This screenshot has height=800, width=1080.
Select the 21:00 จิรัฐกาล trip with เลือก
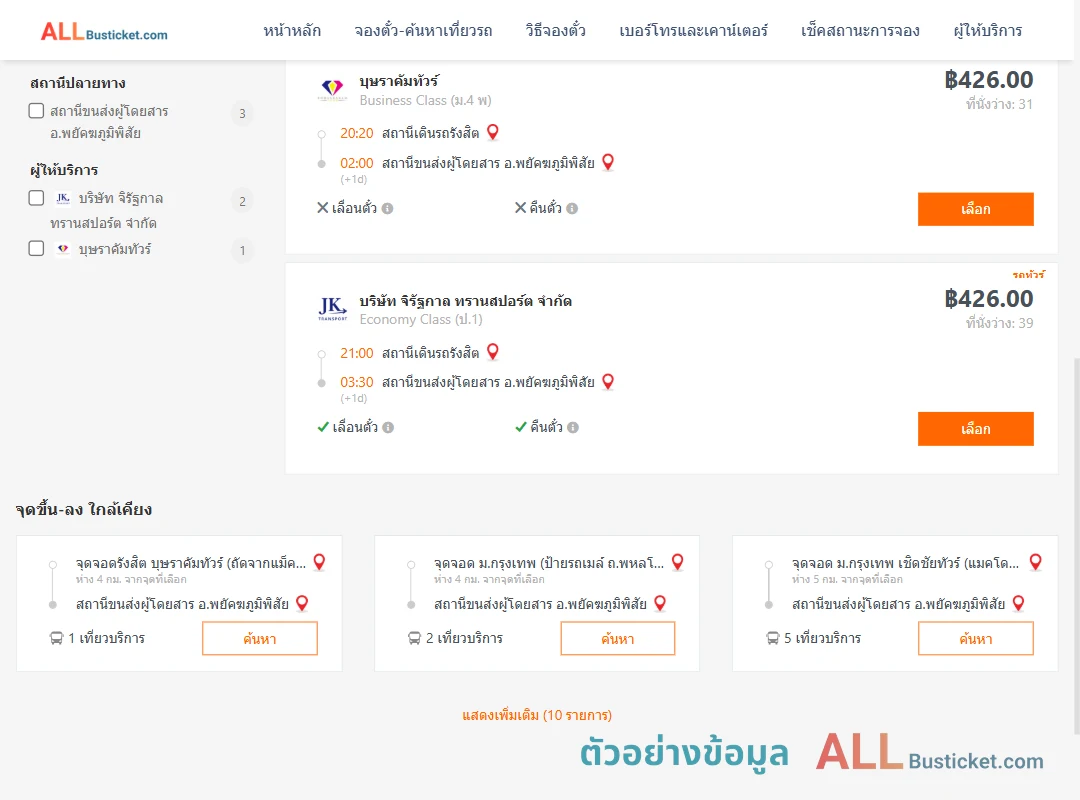(x=975, y=429)
